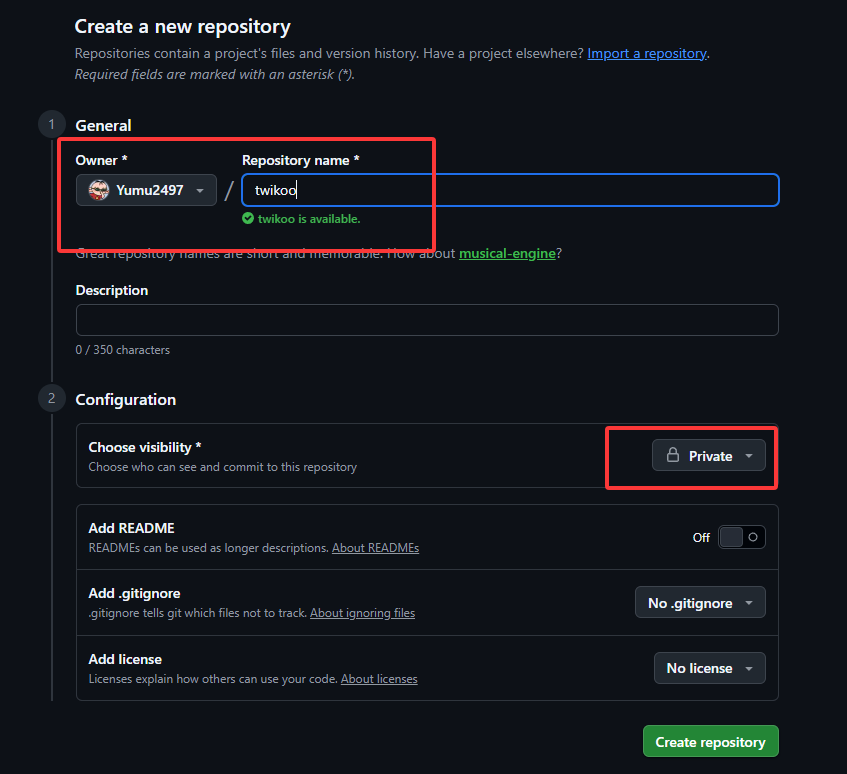This screenshot has width=847, height=774.
Task: Click the lock icon beside Private
Action: [673, 456]
